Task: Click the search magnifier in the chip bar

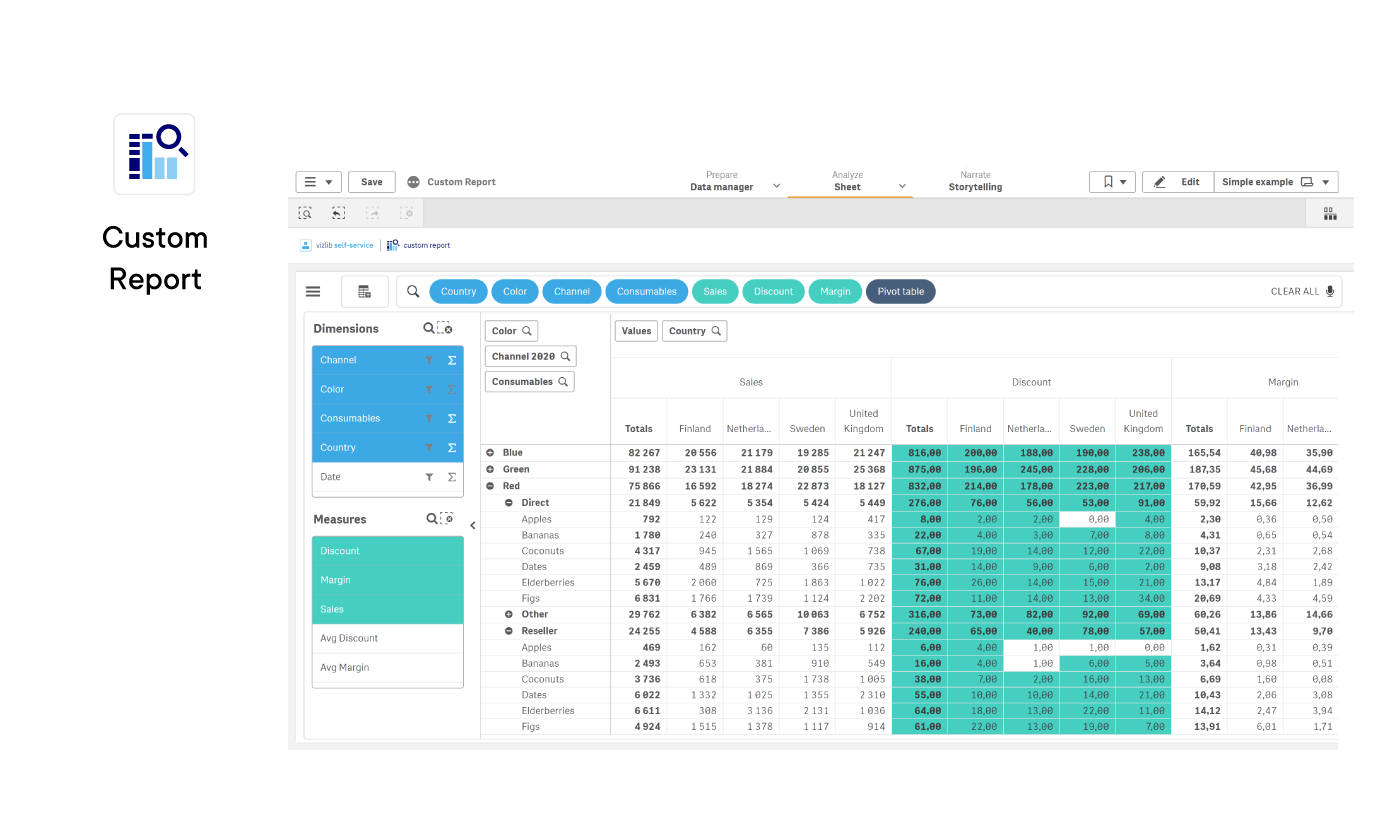Action: click(413, 291)
